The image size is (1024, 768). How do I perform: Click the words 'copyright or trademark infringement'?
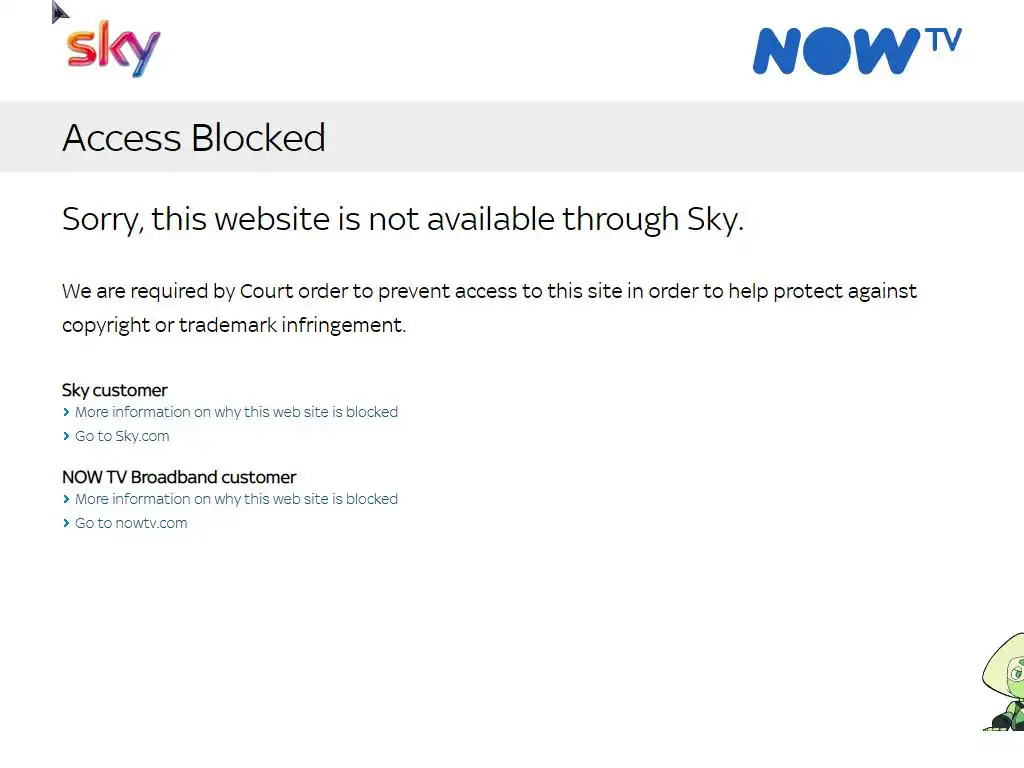pos(234,325)
